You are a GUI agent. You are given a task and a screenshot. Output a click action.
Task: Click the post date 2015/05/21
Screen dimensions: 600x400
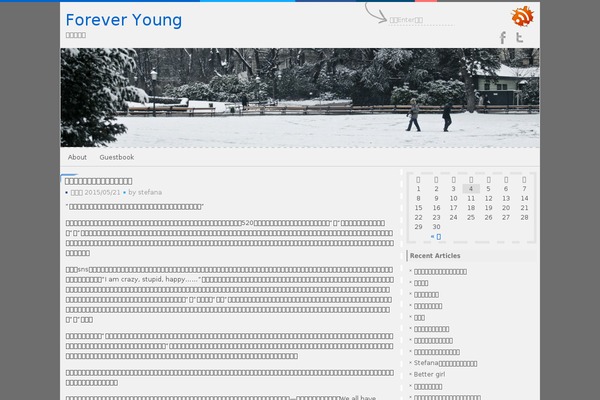tap(102, 192)
